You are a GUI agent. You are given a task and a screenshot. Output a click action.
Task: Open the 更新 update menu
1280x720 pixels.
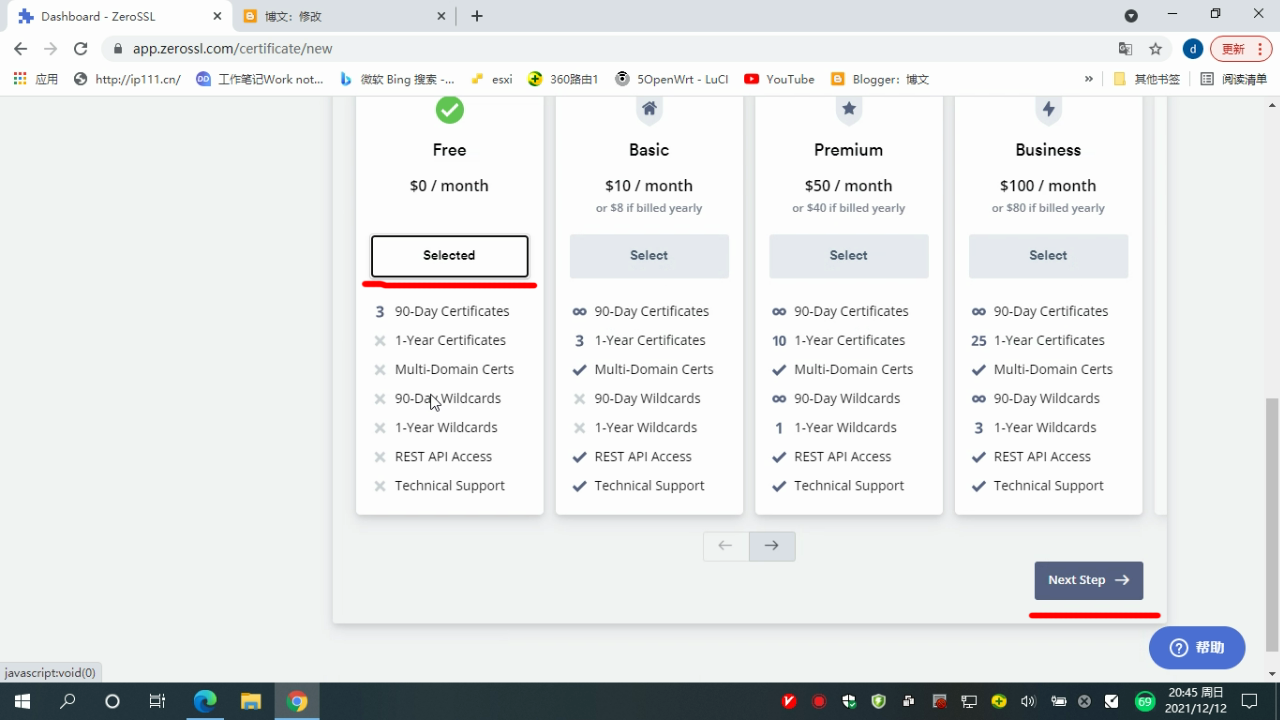[1241, 48]
